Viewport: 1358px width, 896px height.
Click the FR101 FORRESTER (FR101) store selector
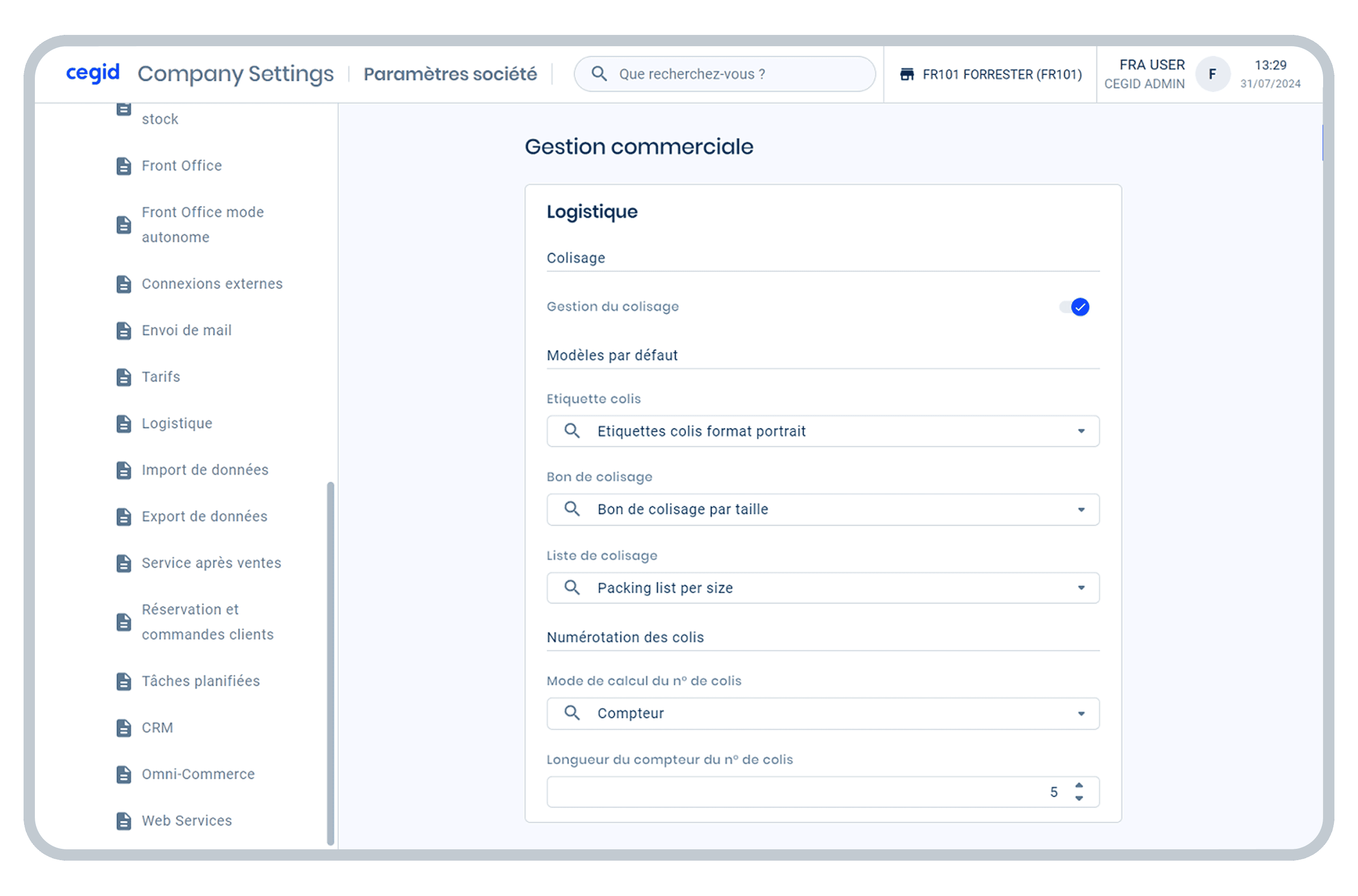tap(991, 75)
